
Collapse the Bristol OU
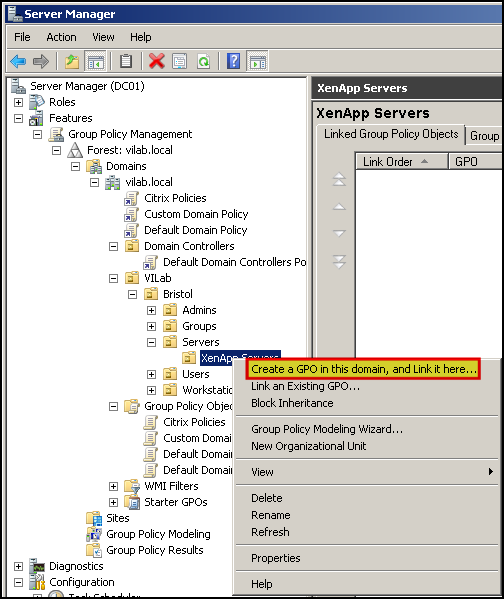tap(132, 295)
